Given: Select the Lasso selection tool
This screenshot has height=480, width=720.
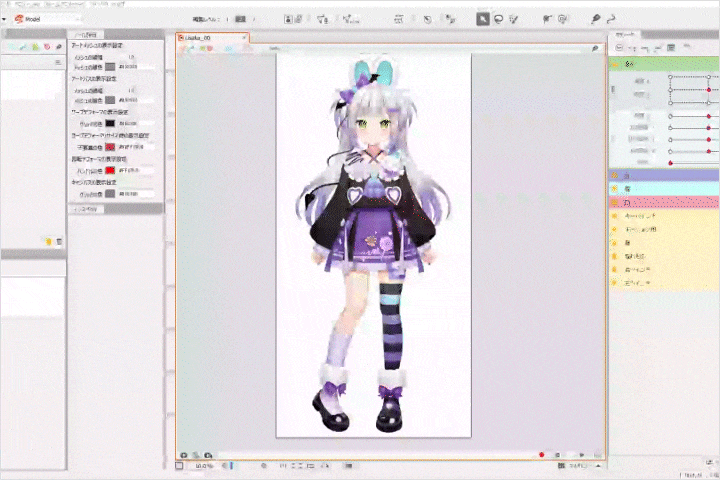Looking at the screenshot, I should click(x=498, y=19).
